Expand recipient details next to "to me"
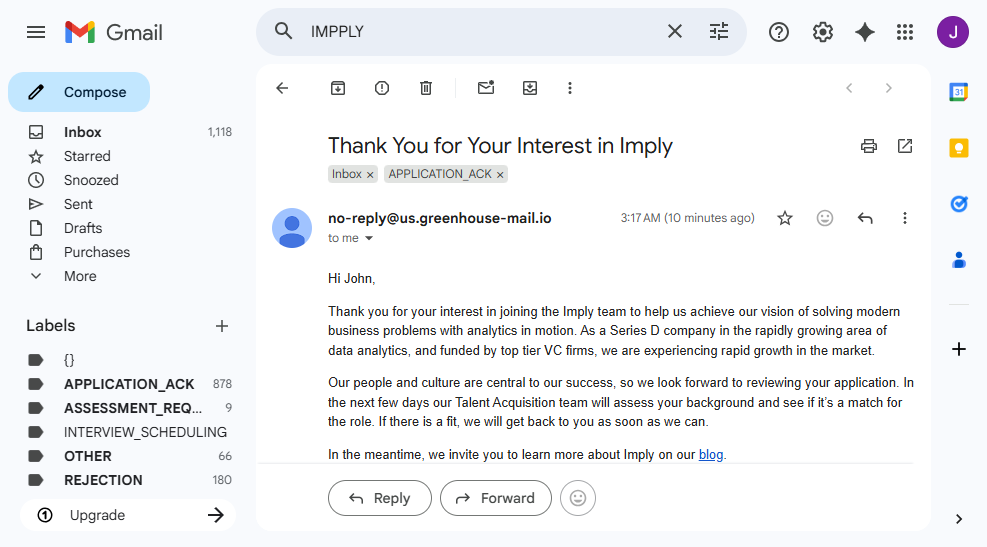987x547 pixels. (369, 239)
